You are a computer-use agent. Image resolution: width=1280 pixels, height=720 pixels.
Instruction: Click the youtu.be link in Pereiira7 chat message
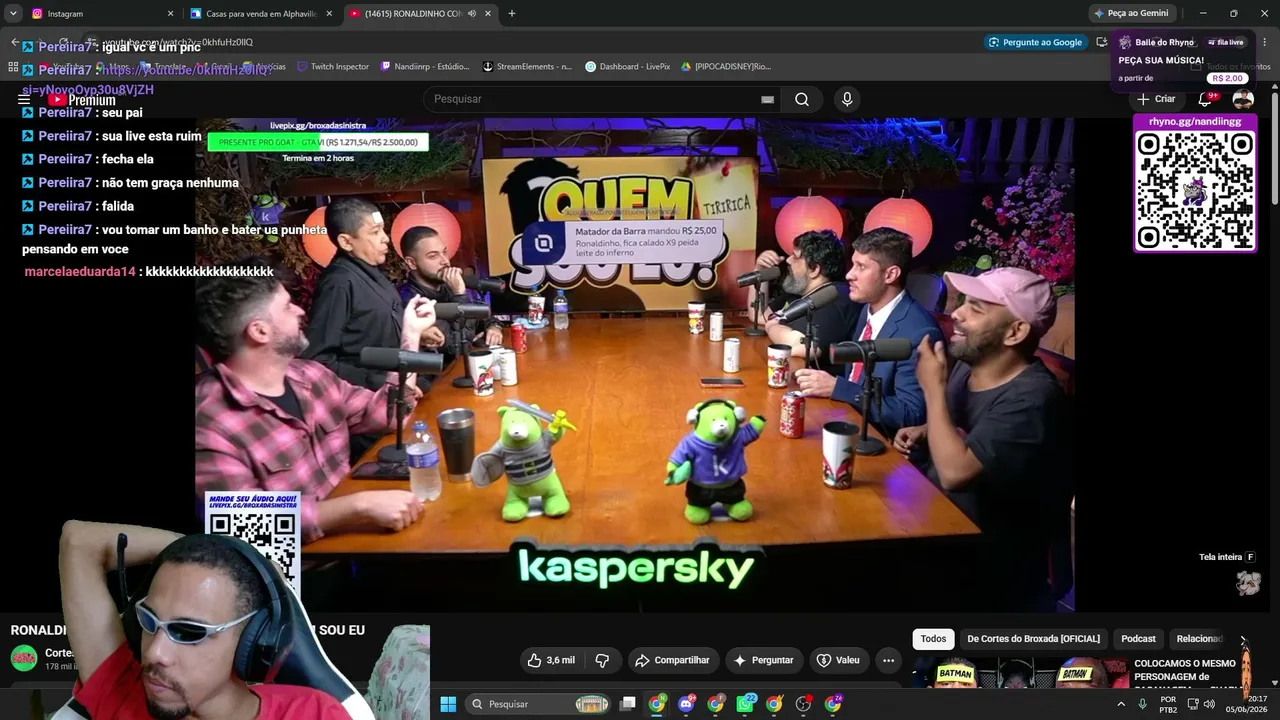pyautogui.click(x=186, y=70)
